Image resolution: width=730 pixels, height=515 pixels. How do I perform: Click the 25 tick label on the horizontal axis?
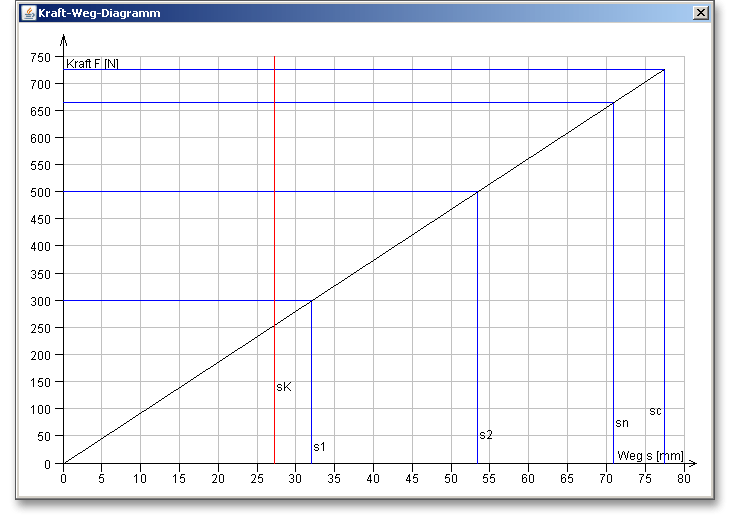(x=257, y=480)
